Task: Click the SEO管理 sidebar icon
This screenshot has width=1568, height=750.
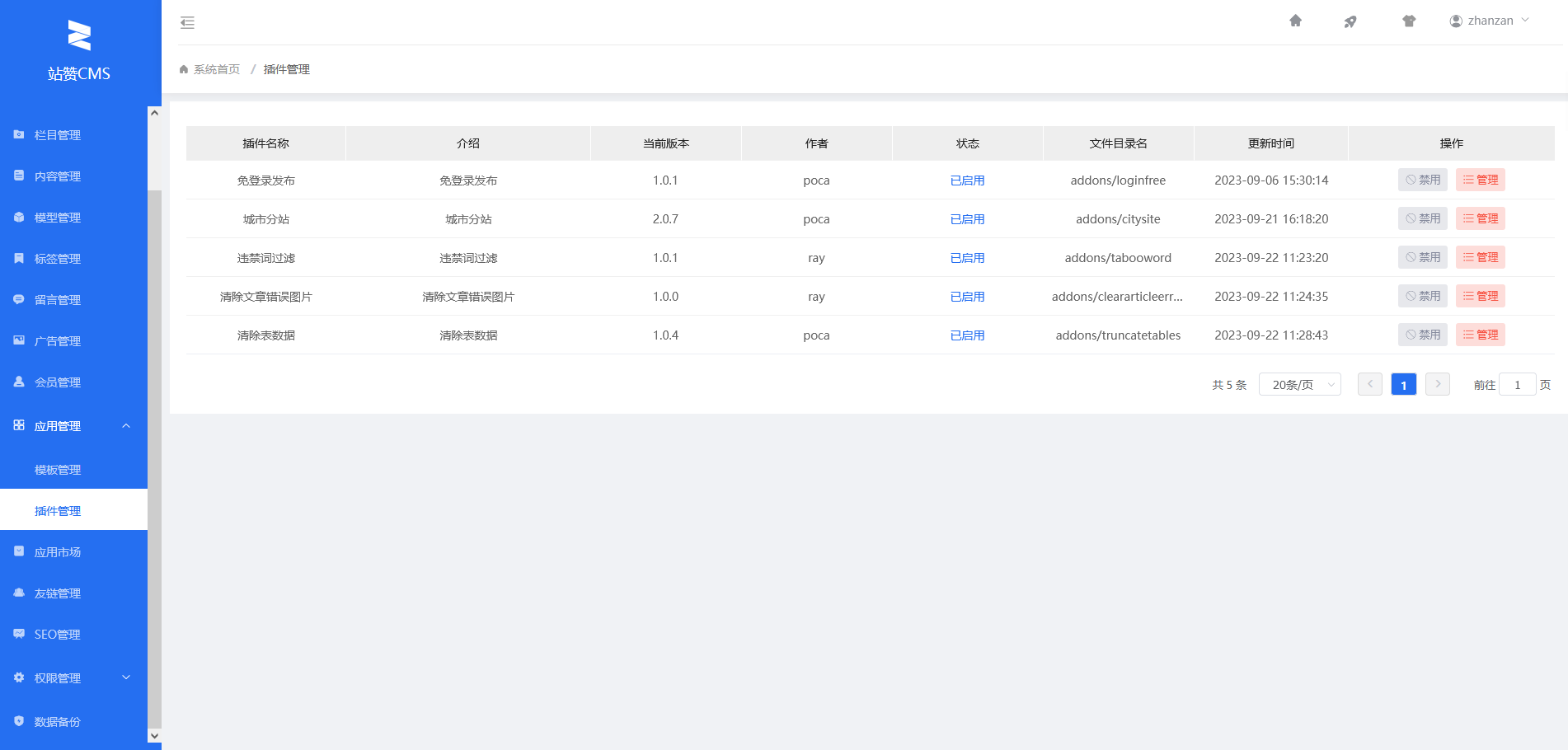Action: [19, 634]
